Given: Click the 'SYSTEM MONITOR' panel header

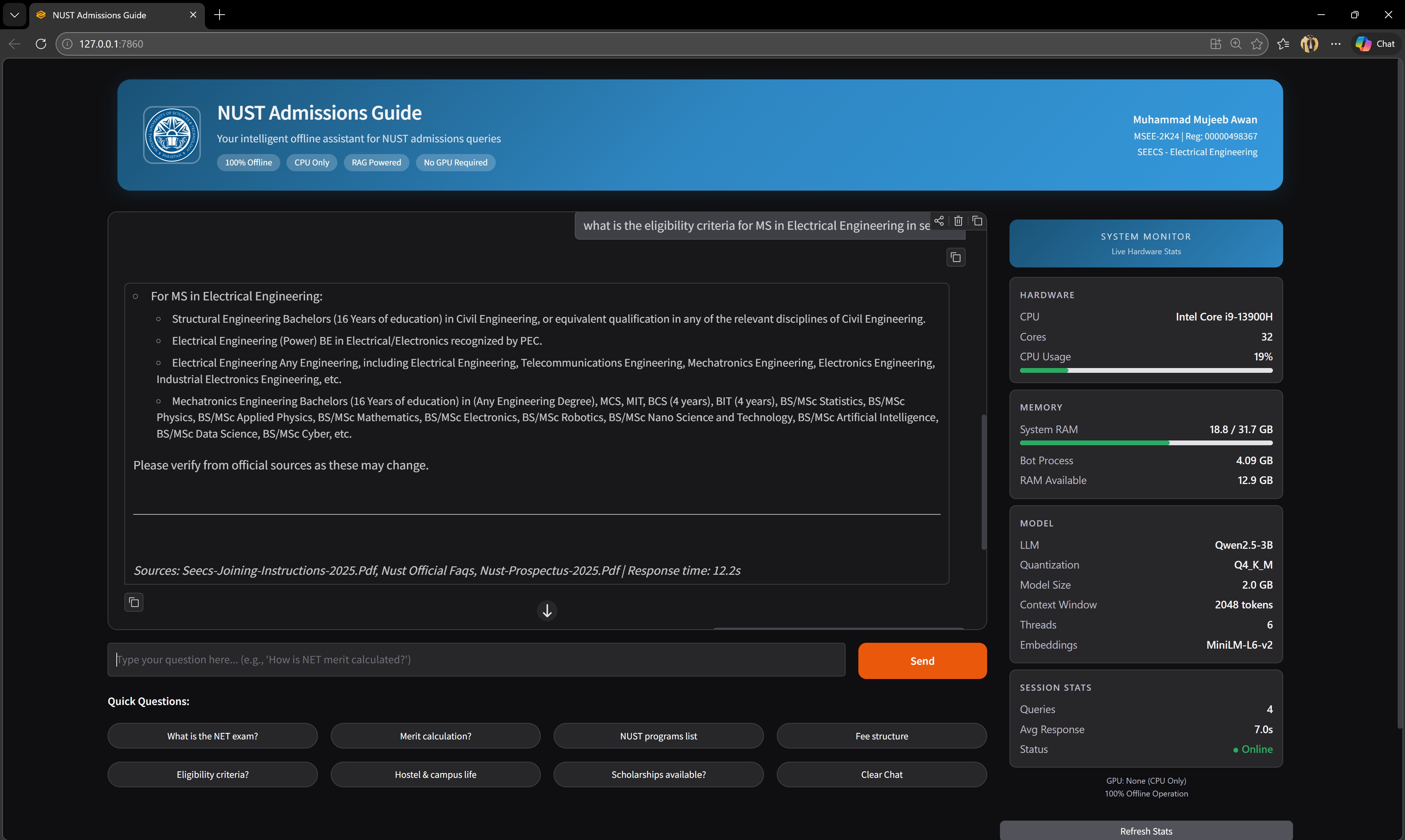Looking at the screenshot, I should tap(1146, 243).
